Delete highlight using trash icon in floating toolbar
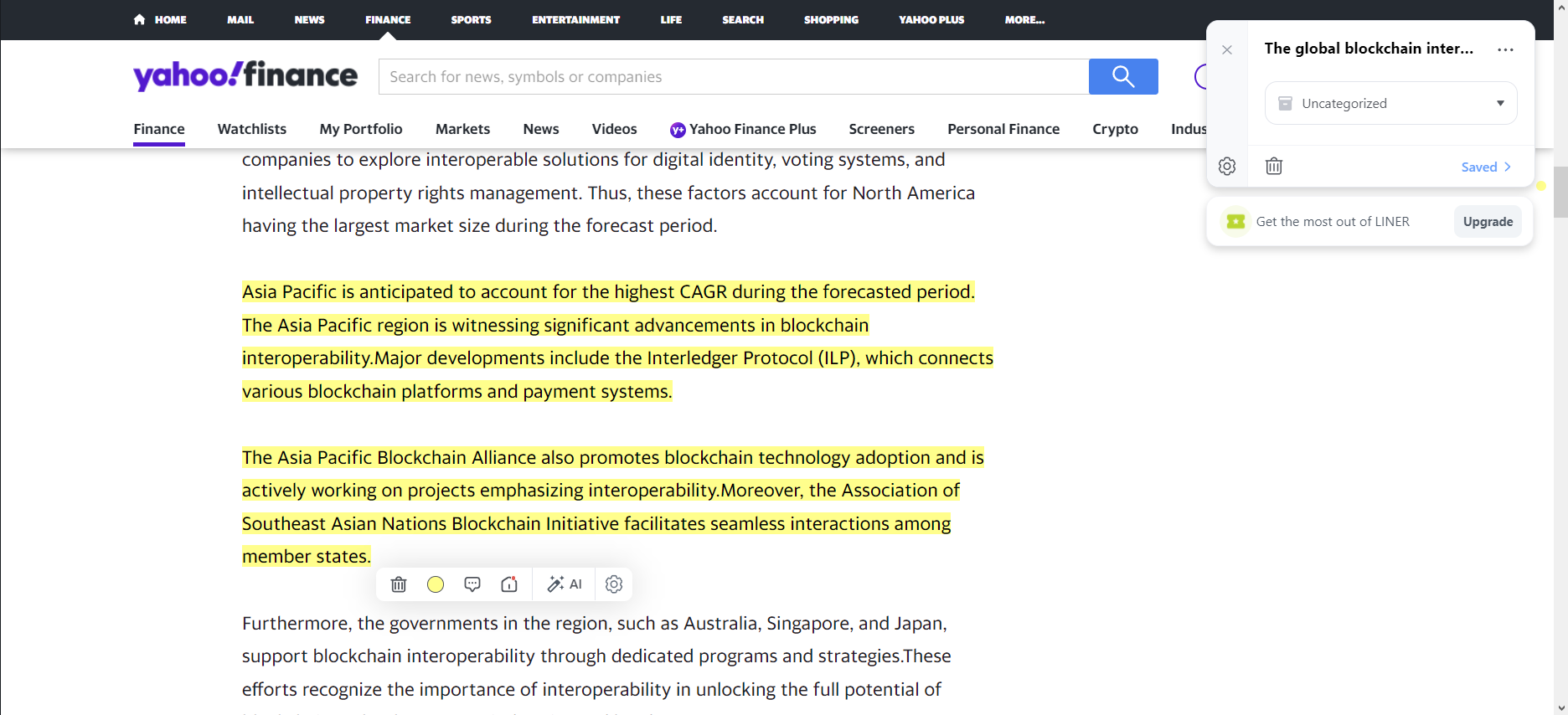This screenshot has height=715, width=1568. pyautogui.click(x=399, y=584)
